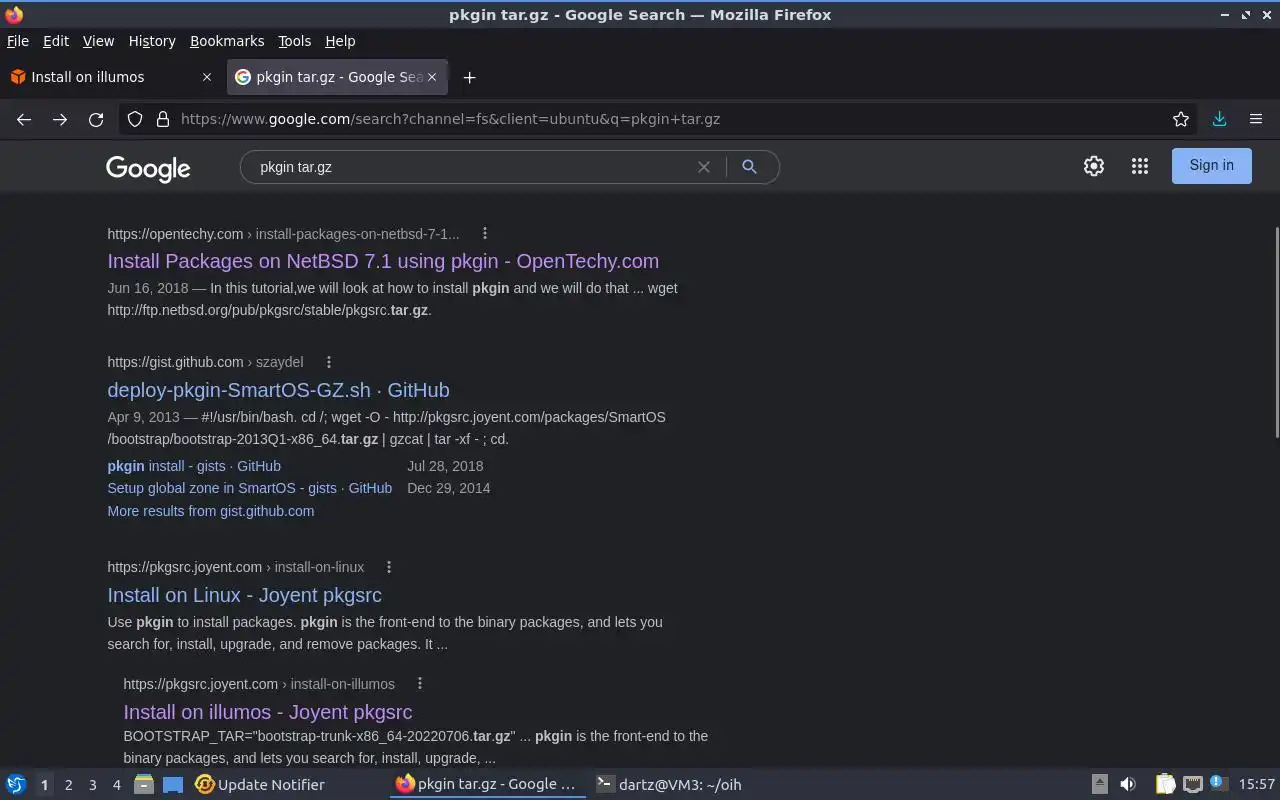Open the View menu
1280x800 pixels.
[x=98, y=41]
